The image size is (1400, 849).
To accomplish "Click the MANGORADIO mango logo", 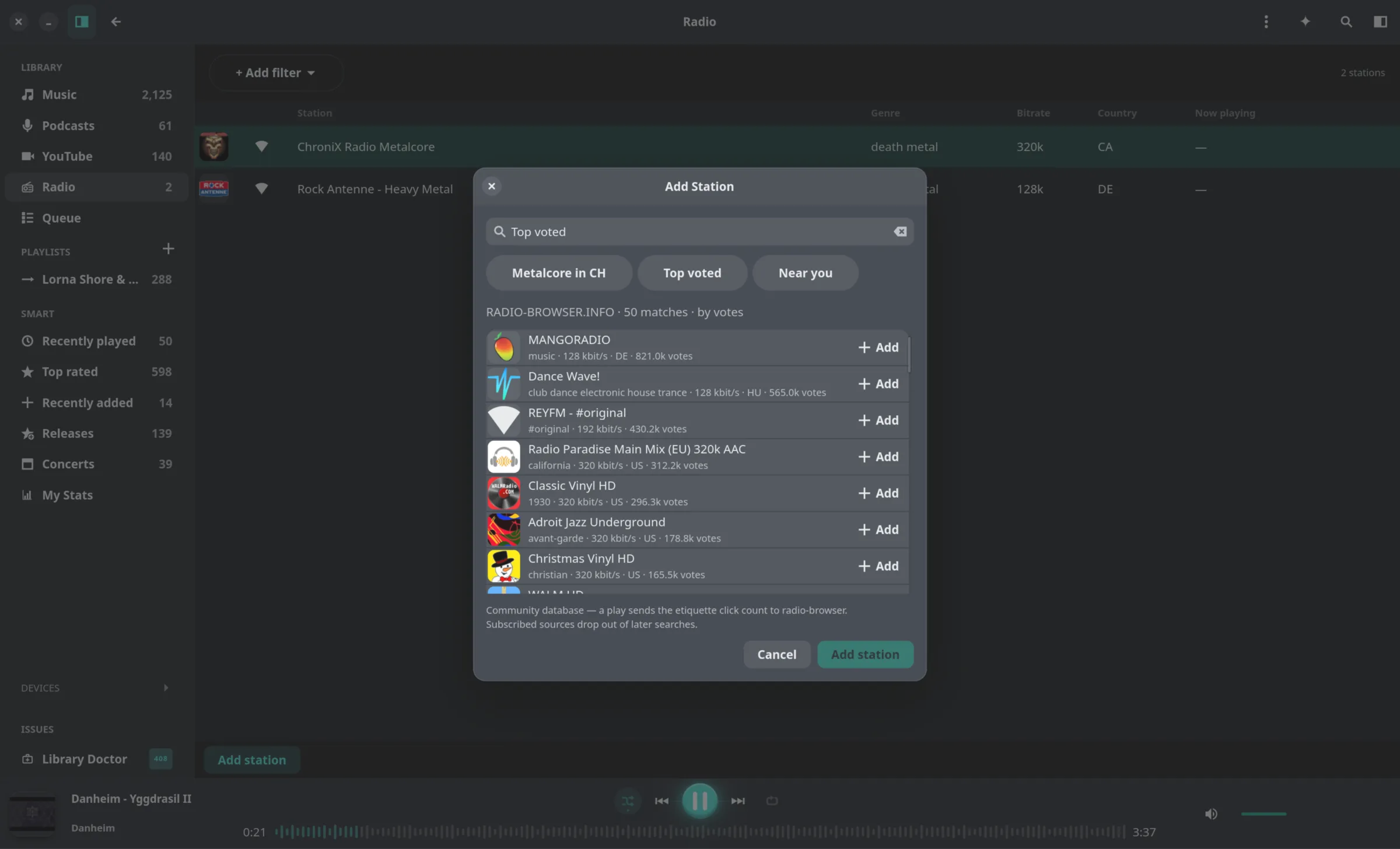I will (x=503, y=348).
